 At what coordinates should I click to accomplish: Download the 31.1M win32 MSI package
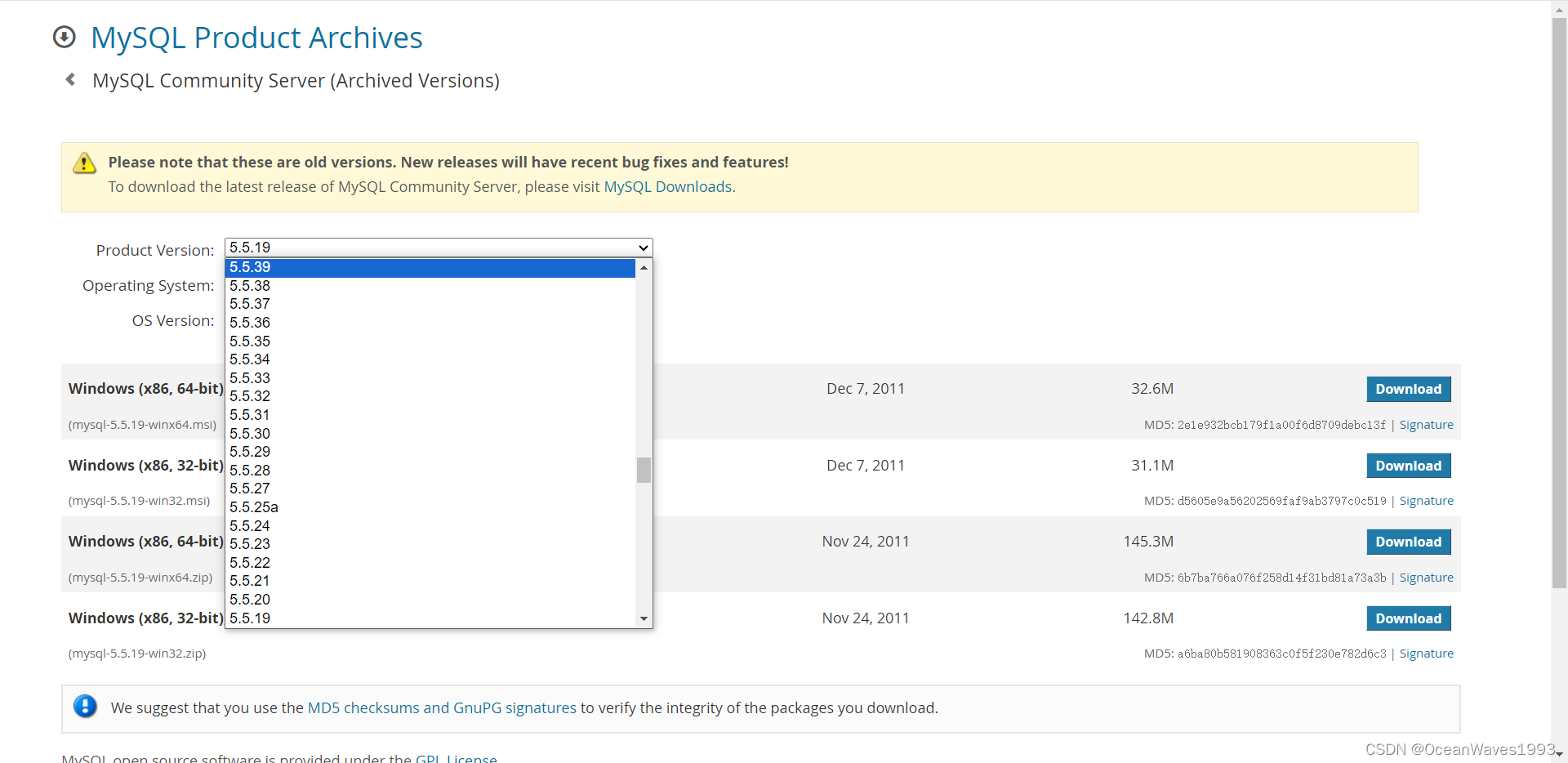click(1408, 466)
